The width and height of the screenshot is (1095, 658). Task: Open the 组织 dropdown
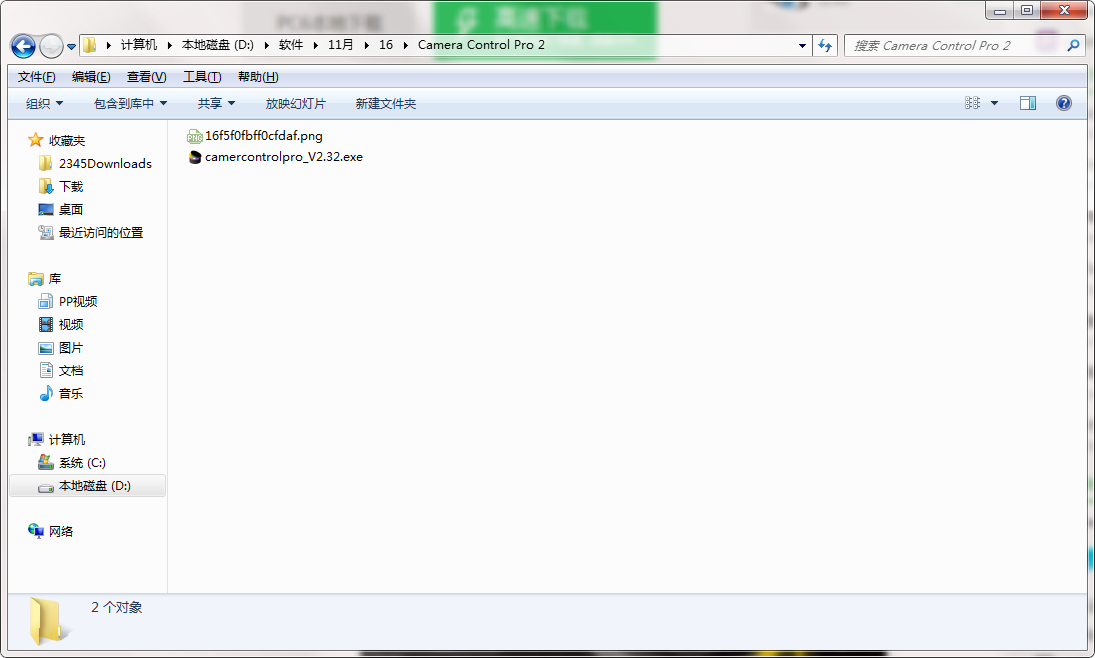pyautogui.click(x=44, y=103)
